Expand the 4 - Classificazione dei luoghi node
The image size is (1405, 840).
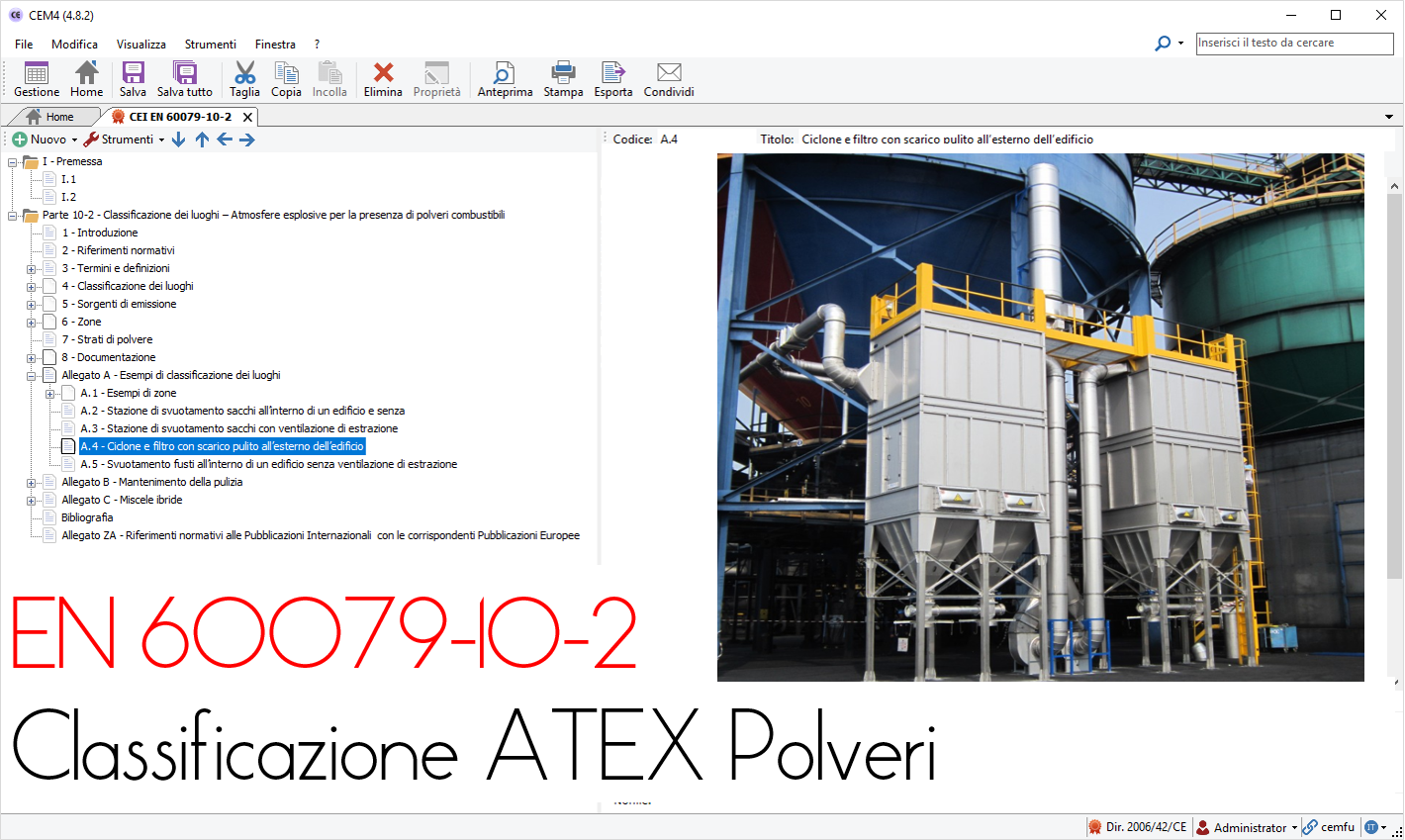click(x=32, y=287)
